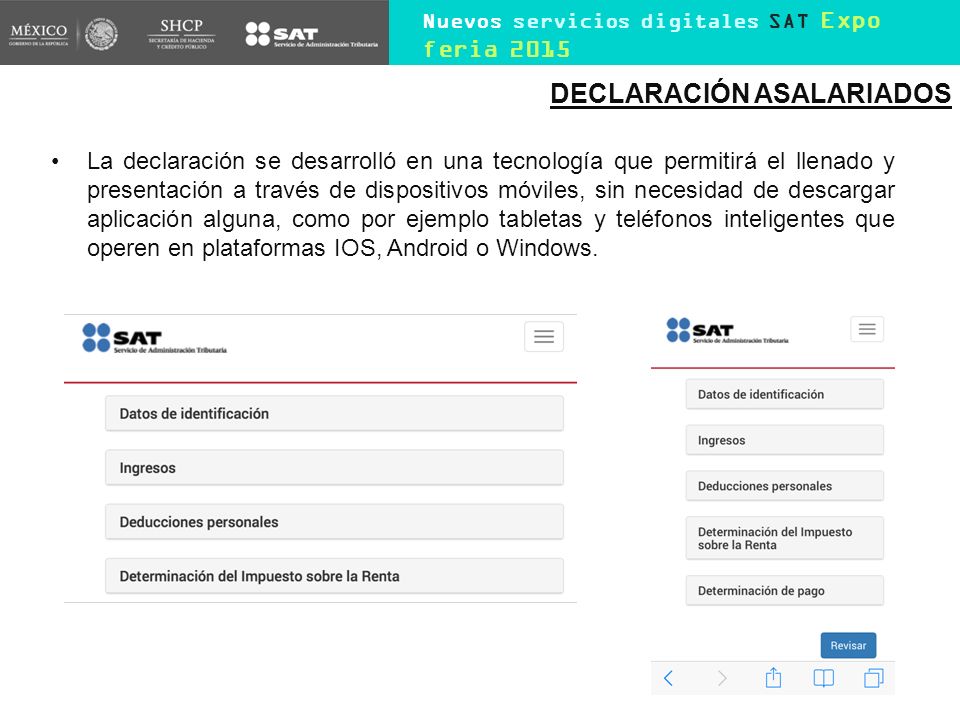This screenshot has width=960, height=720.
Task: Expand Determinación de pago section
Action: coord(784,591)
